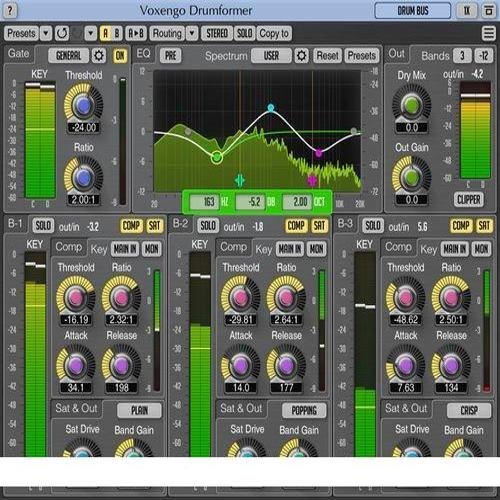
Task: Switch to the Comp tab in B-3
Action: [x=398, y=247]
